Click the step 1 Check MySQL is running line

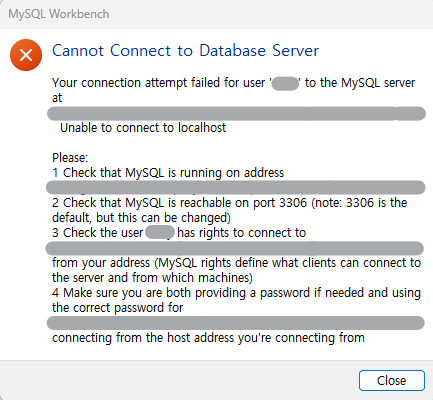click(168, 173)
